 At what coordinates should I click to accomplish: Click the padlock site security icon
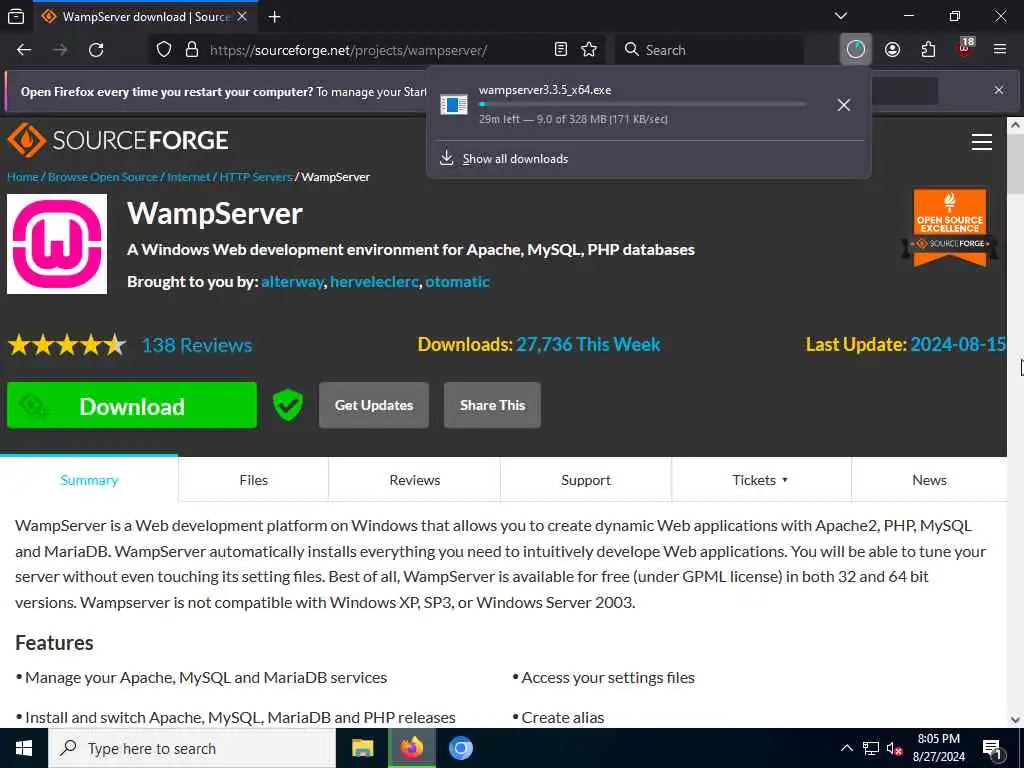click(x=191, y=50)
